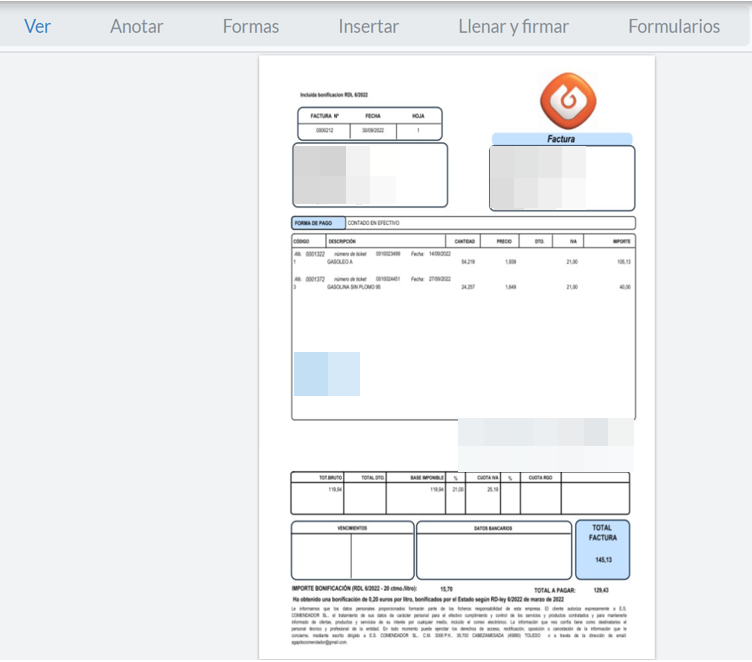This screenshot has width=752, height=662.
Task: Click the orange company logo on the invoice
Action: coord(568,101)
